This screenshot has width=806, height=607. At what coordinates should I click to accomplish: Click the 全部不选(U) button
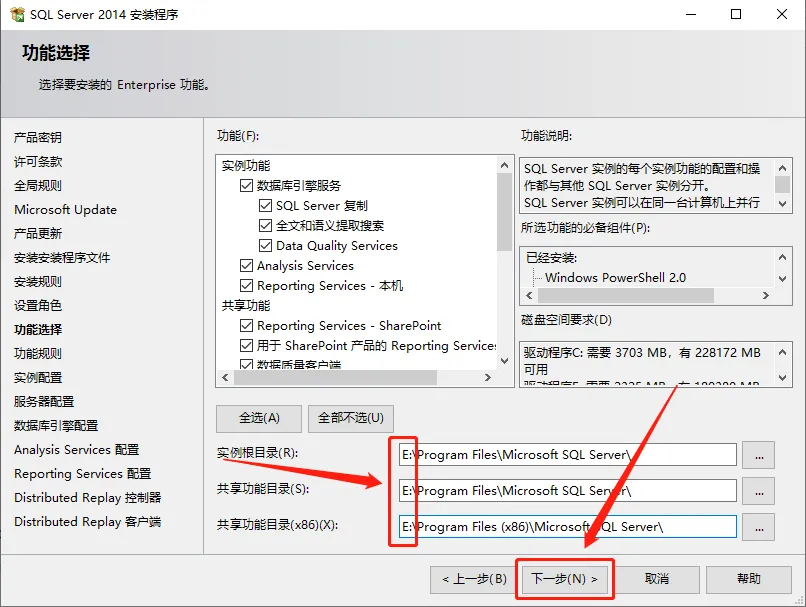tap(351, 418)
